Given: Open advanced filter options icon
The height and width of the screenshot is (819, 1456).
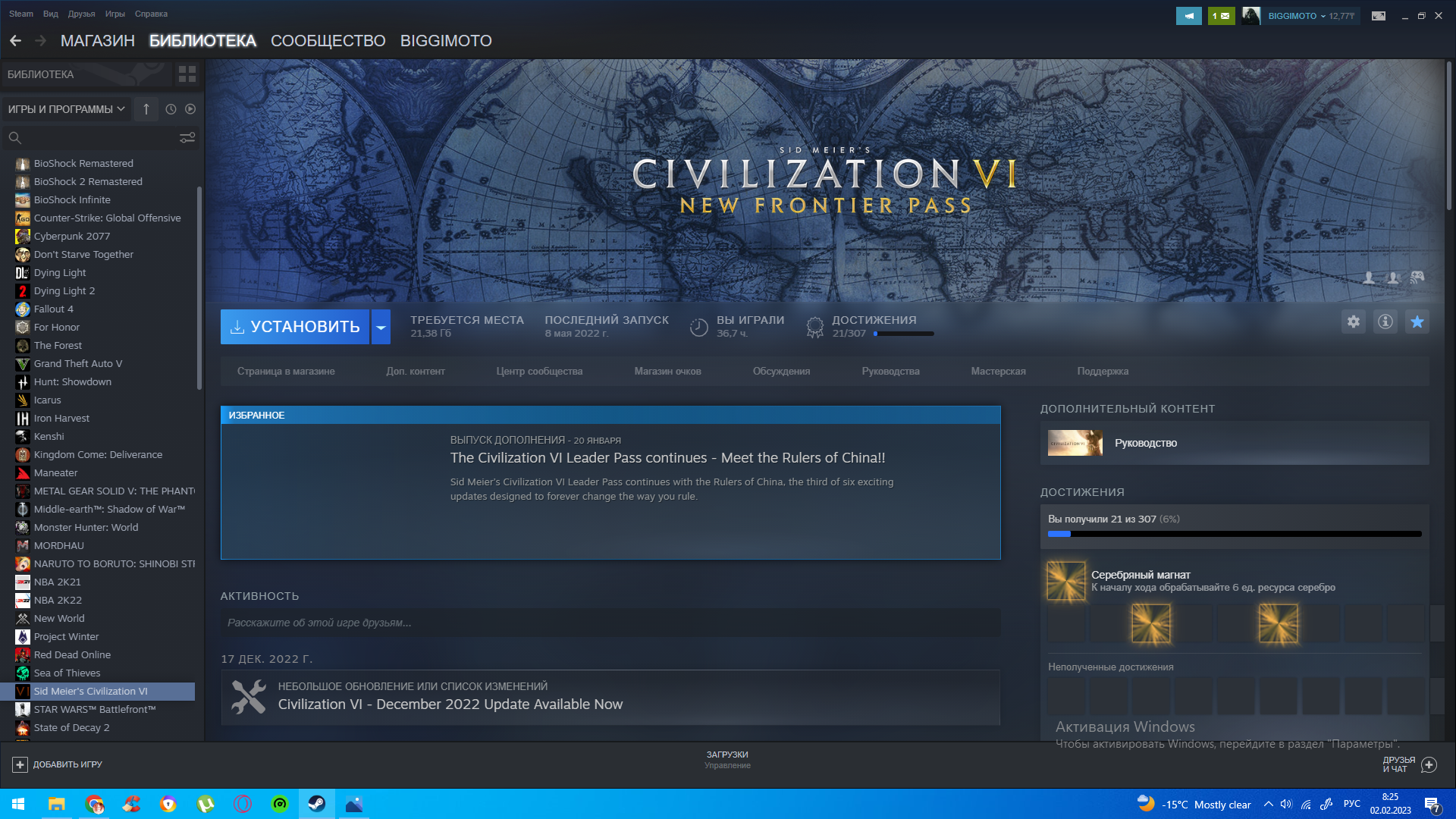Looking at the screenshot, I should tap(187, 138).
